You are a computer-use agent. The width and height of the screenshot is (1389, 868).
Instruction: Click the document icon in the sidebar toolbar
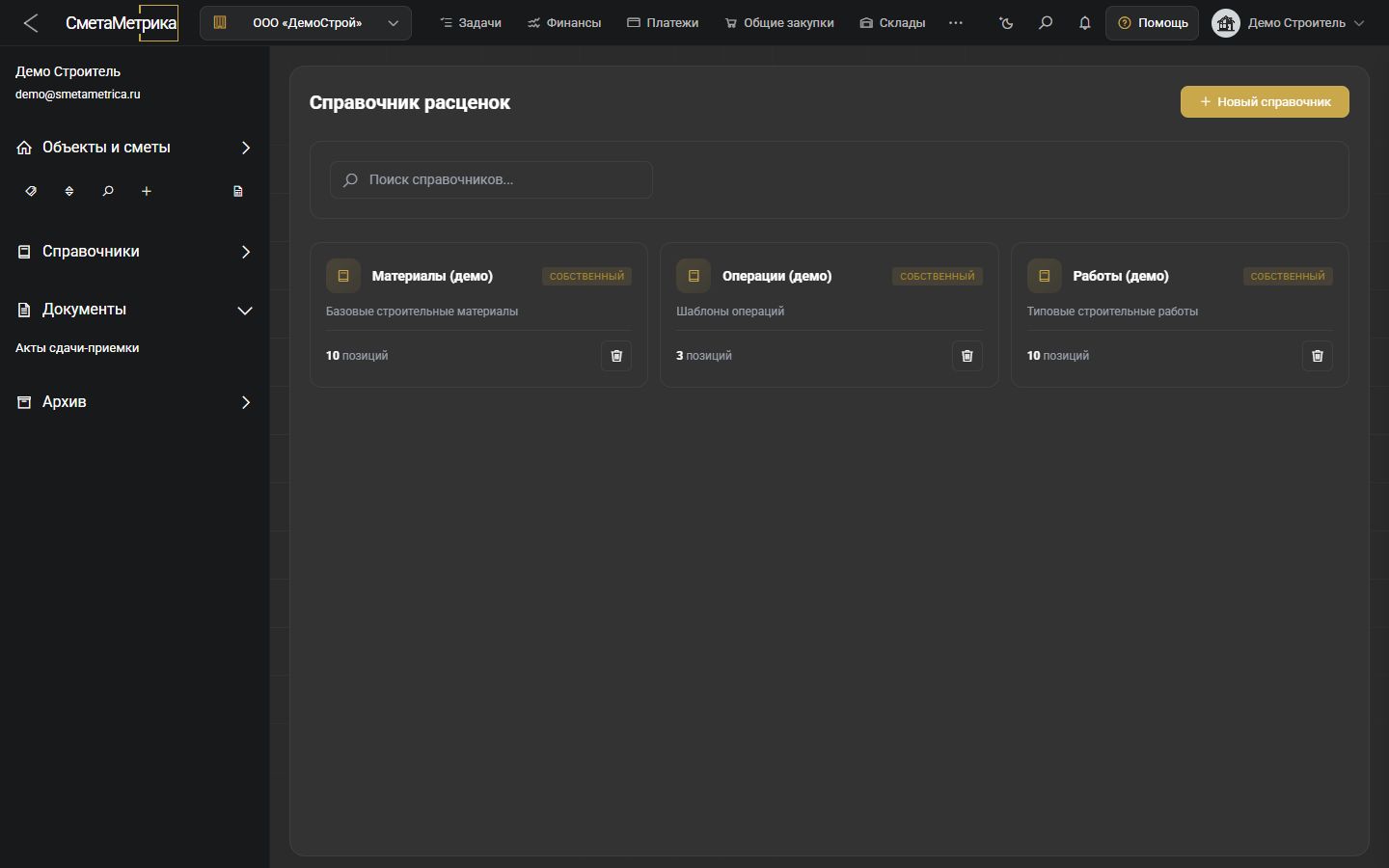tap(238, 191)
